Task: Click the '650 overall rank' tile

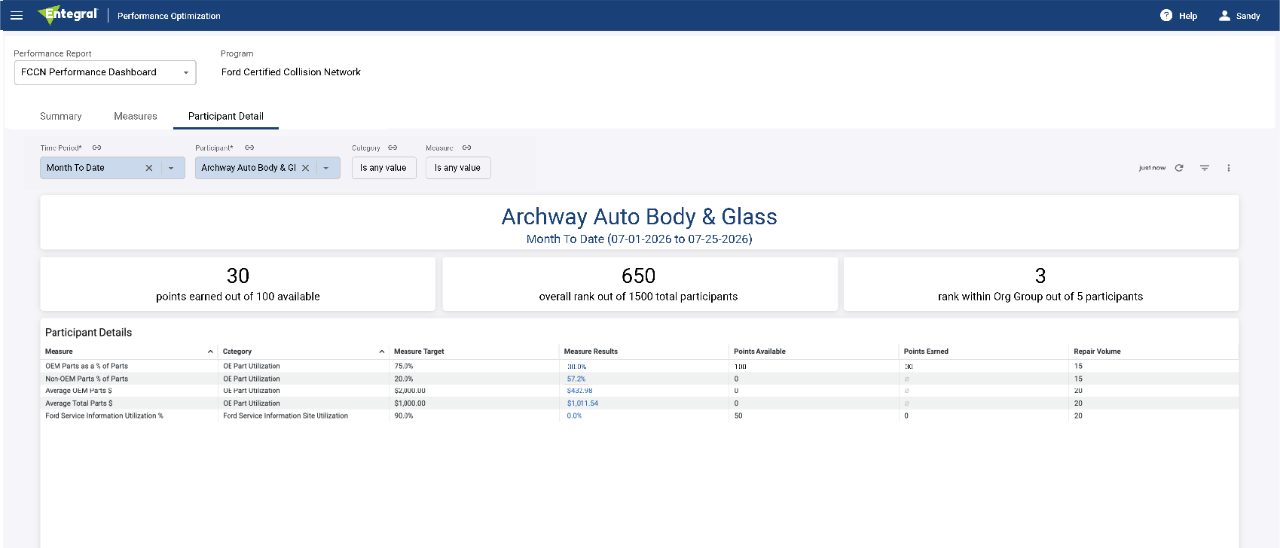Action: pos(638,284)
